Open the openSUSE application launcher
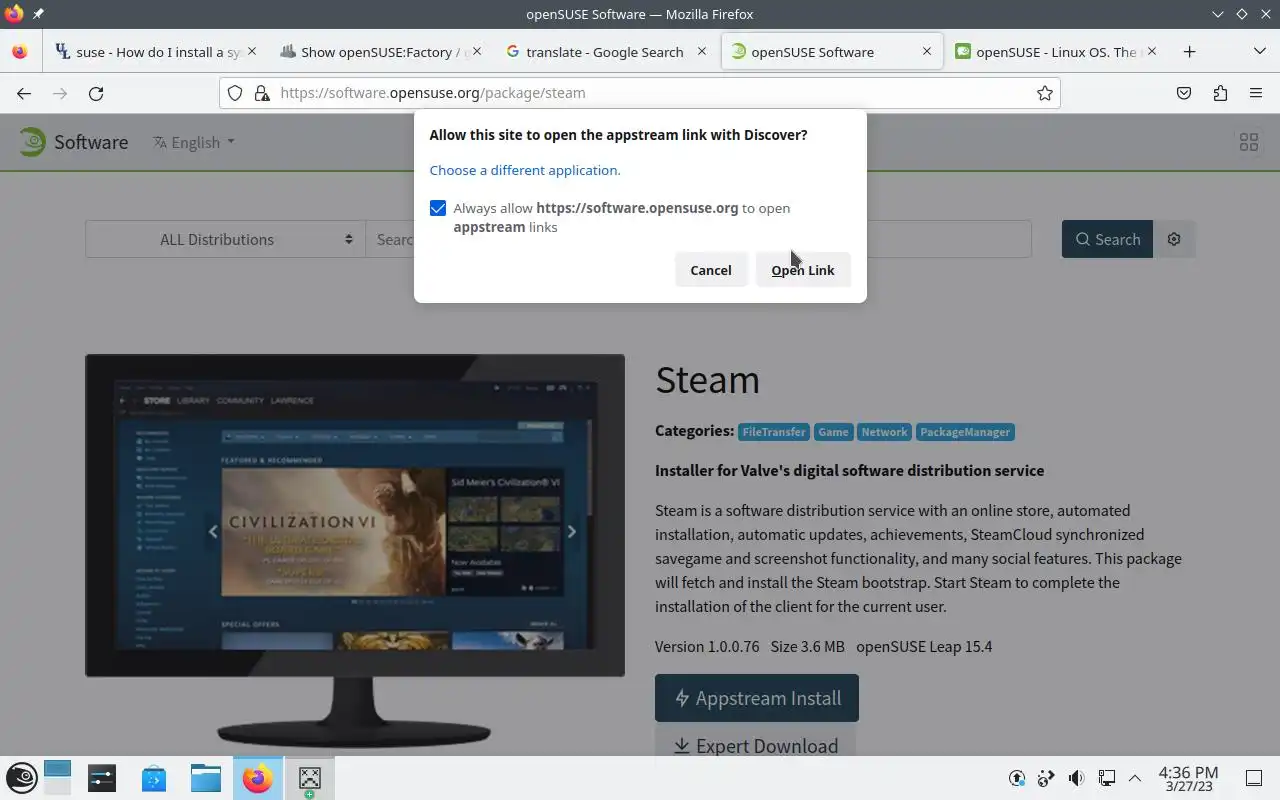Screen dimensions: 1280x800 coord(22,778)
